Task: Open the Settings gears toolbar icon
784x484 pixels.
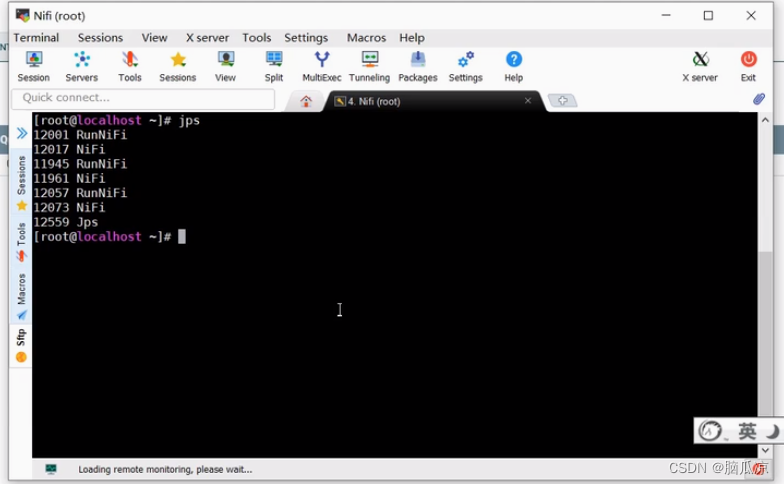Action: pyautogui.click(x=466, y=66)
